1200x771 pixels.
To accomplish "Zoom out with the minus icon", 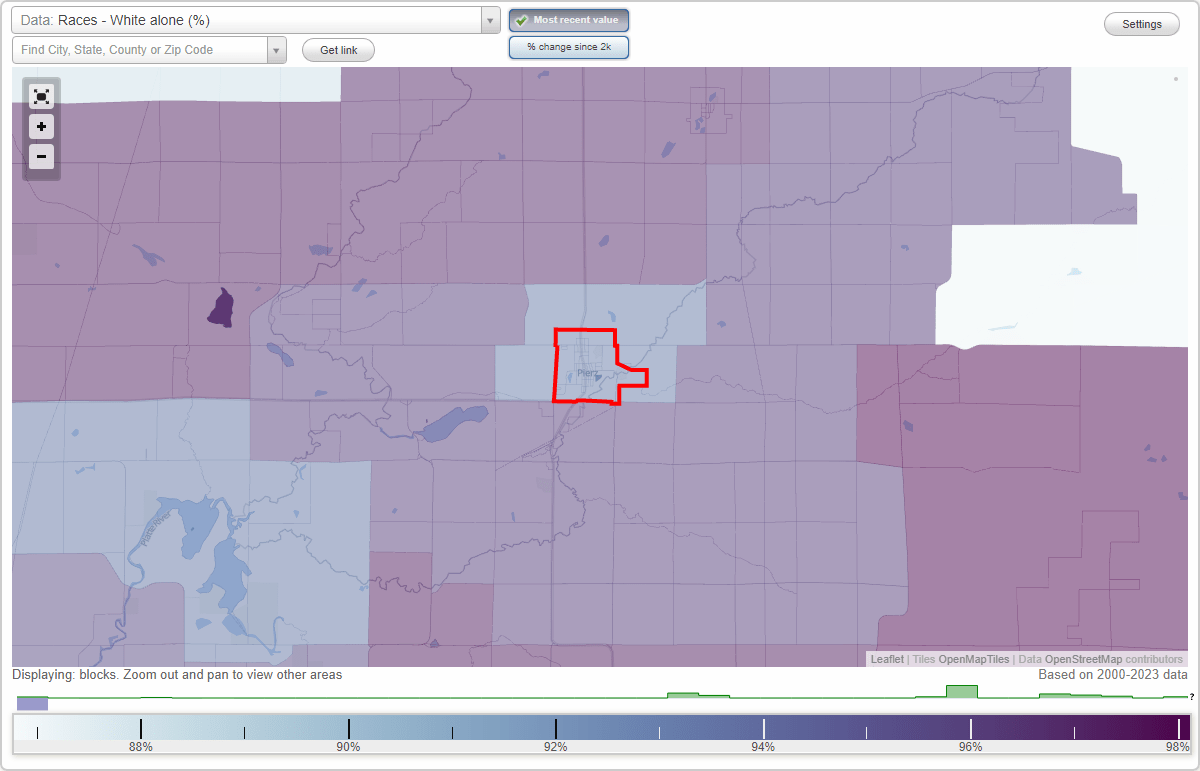I will point(41,156).
